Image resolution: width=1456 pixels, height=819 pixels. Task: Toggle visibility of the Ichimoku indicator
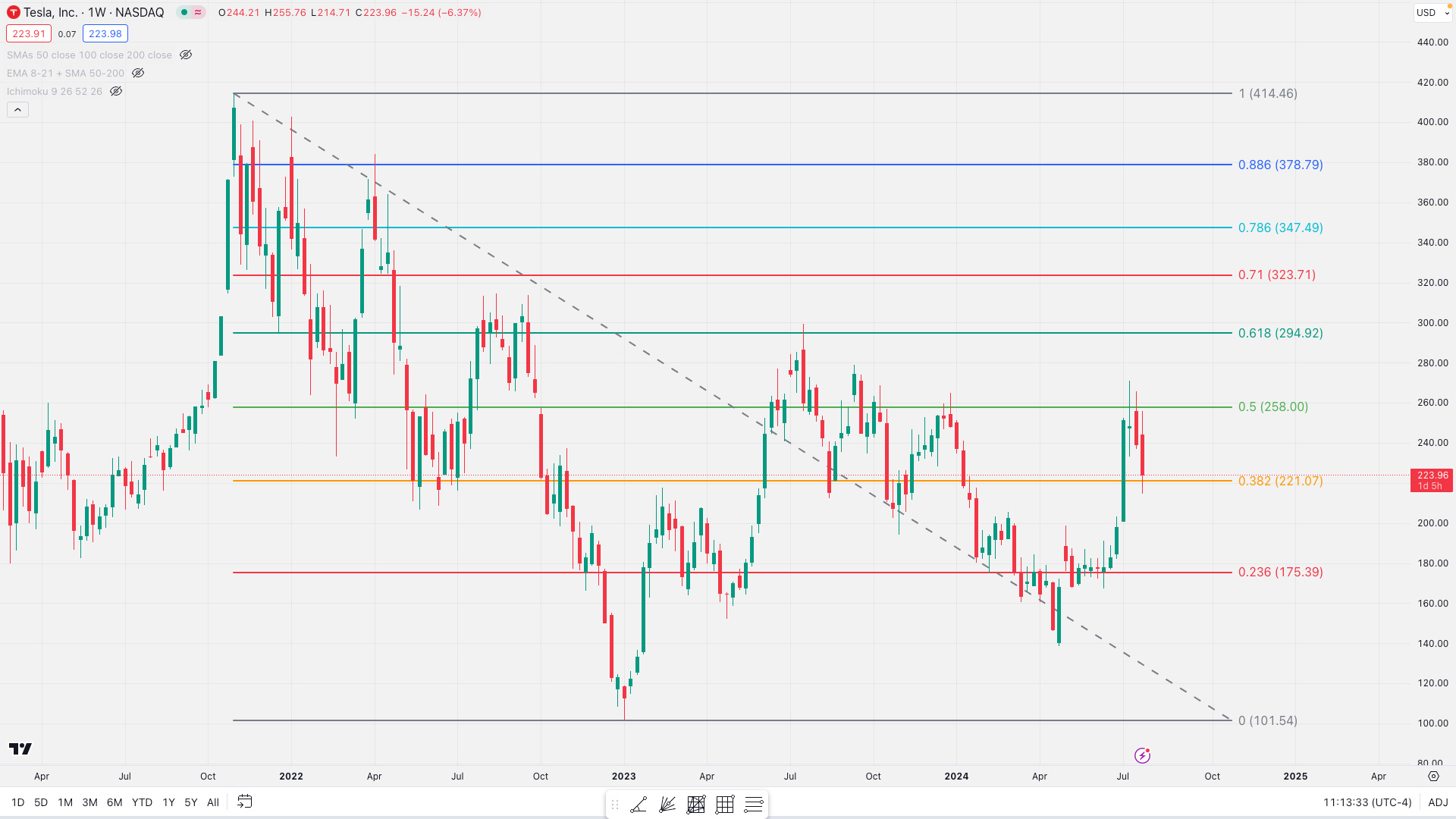[116, 91]
